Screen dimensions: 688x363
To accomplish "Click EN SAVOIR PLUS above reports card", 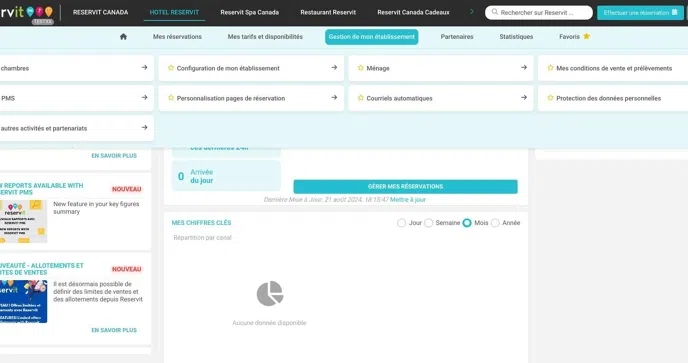I will click(x=114, y=156).
